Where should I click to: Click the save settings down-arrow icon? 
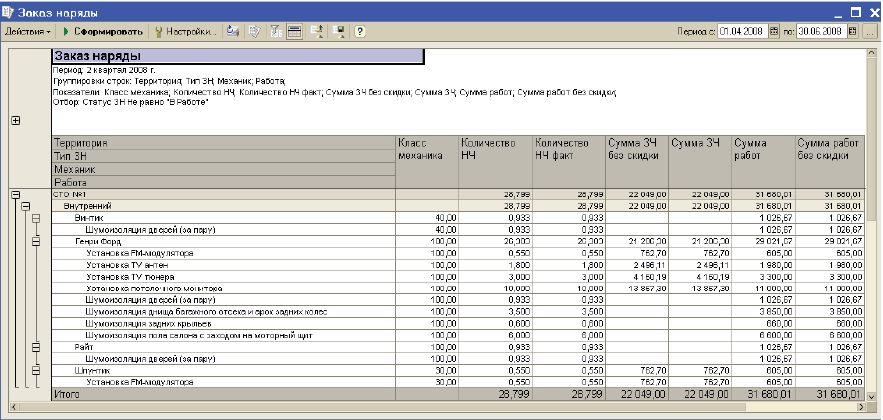(338, 32)
